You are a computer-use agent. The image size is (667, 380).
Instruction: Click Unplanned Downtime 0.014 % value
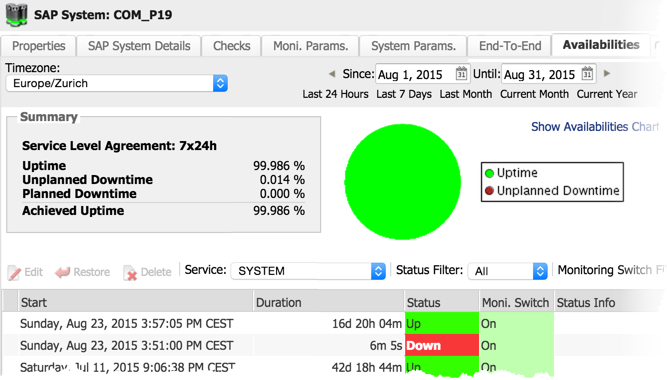(x=282, y=180)
